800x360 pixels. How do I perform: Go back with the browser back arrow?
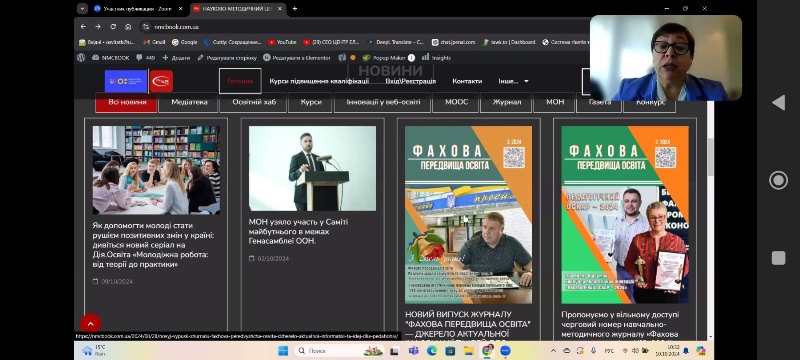(x=83, y=27)
